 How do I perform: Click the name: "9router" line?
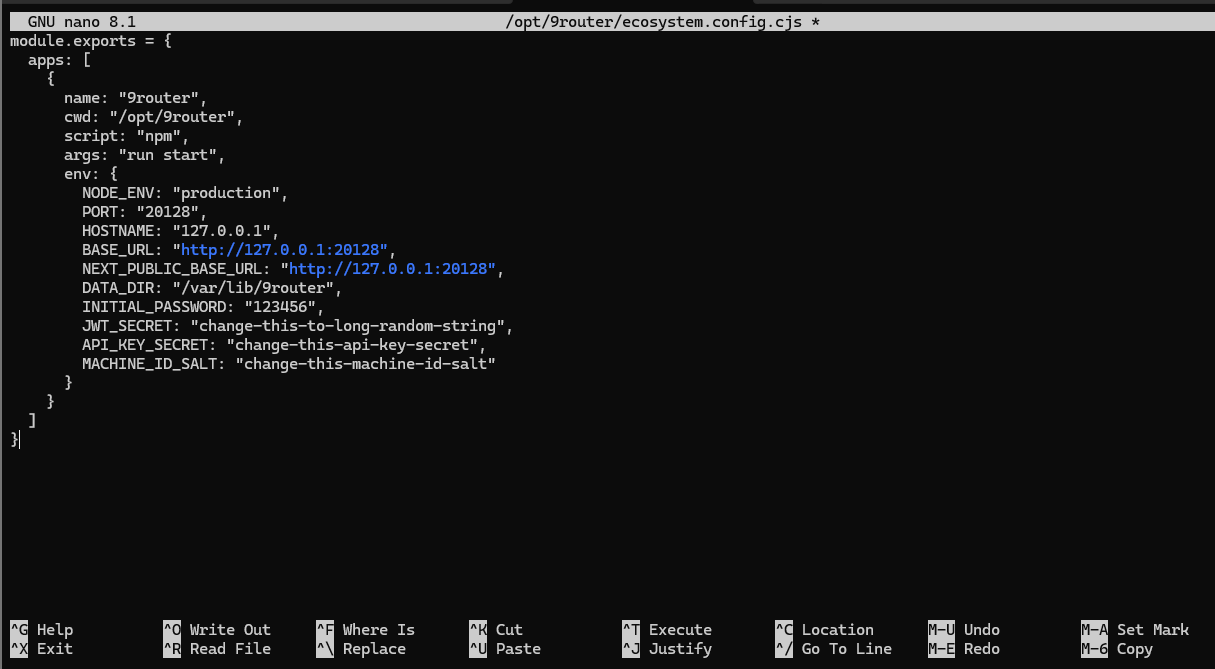(x=136, y=98)
